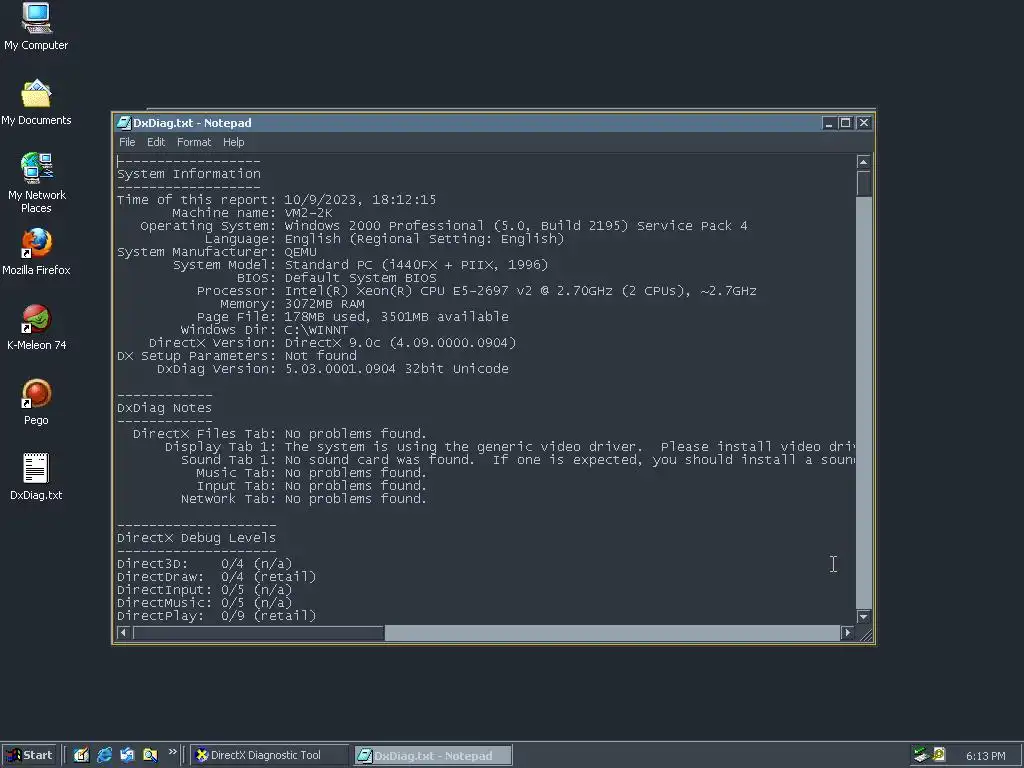Image resolution: width=1024 pixels, height=768 pixels.
Task: Click the system manufacturer value 'QEMU'
Action: point(300,252)
